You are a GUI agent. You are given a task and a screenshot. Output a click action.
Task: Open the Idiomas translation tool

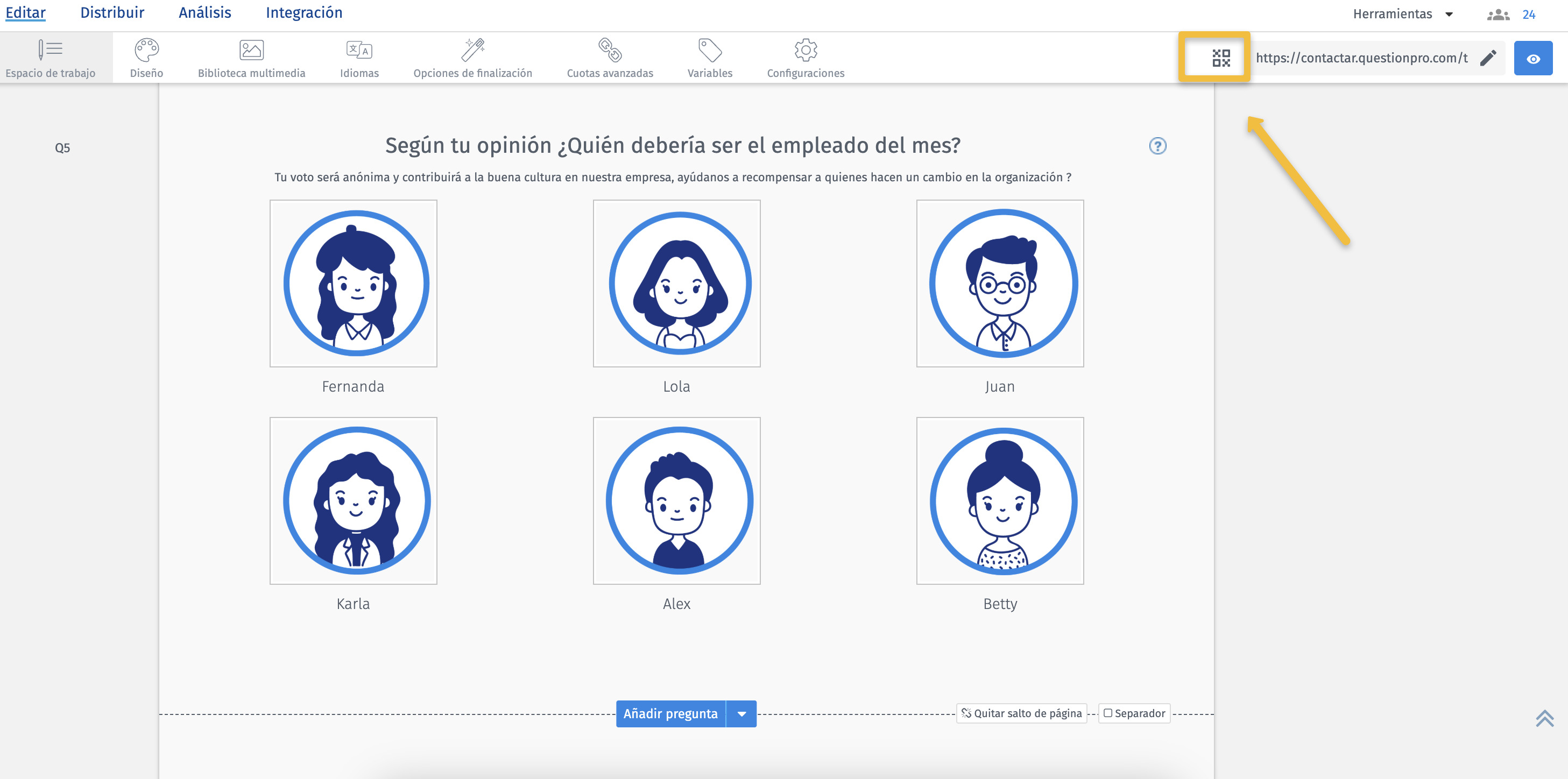coord(359,51)
